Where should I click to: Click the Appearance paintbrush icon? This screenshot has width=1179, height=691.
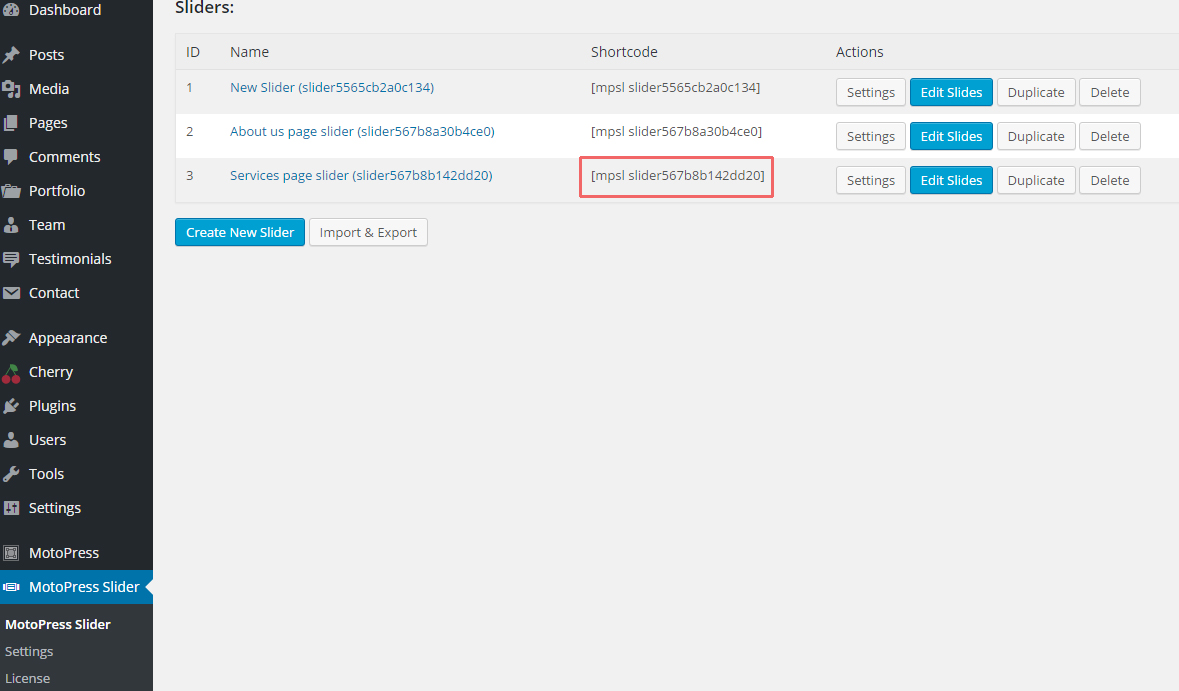pos(11,338)
